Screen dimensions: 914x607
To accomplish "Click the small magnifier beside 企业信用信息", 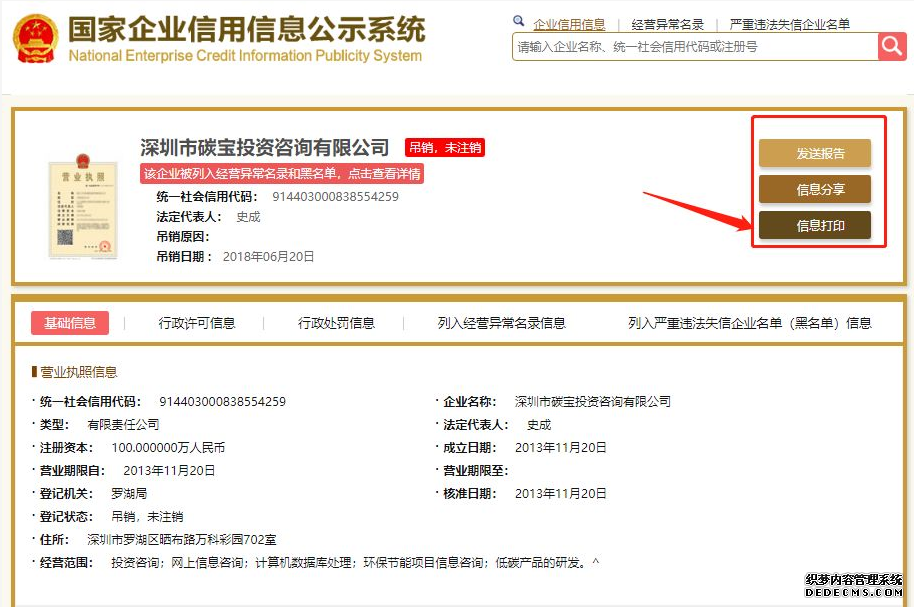I will [518, 21].
